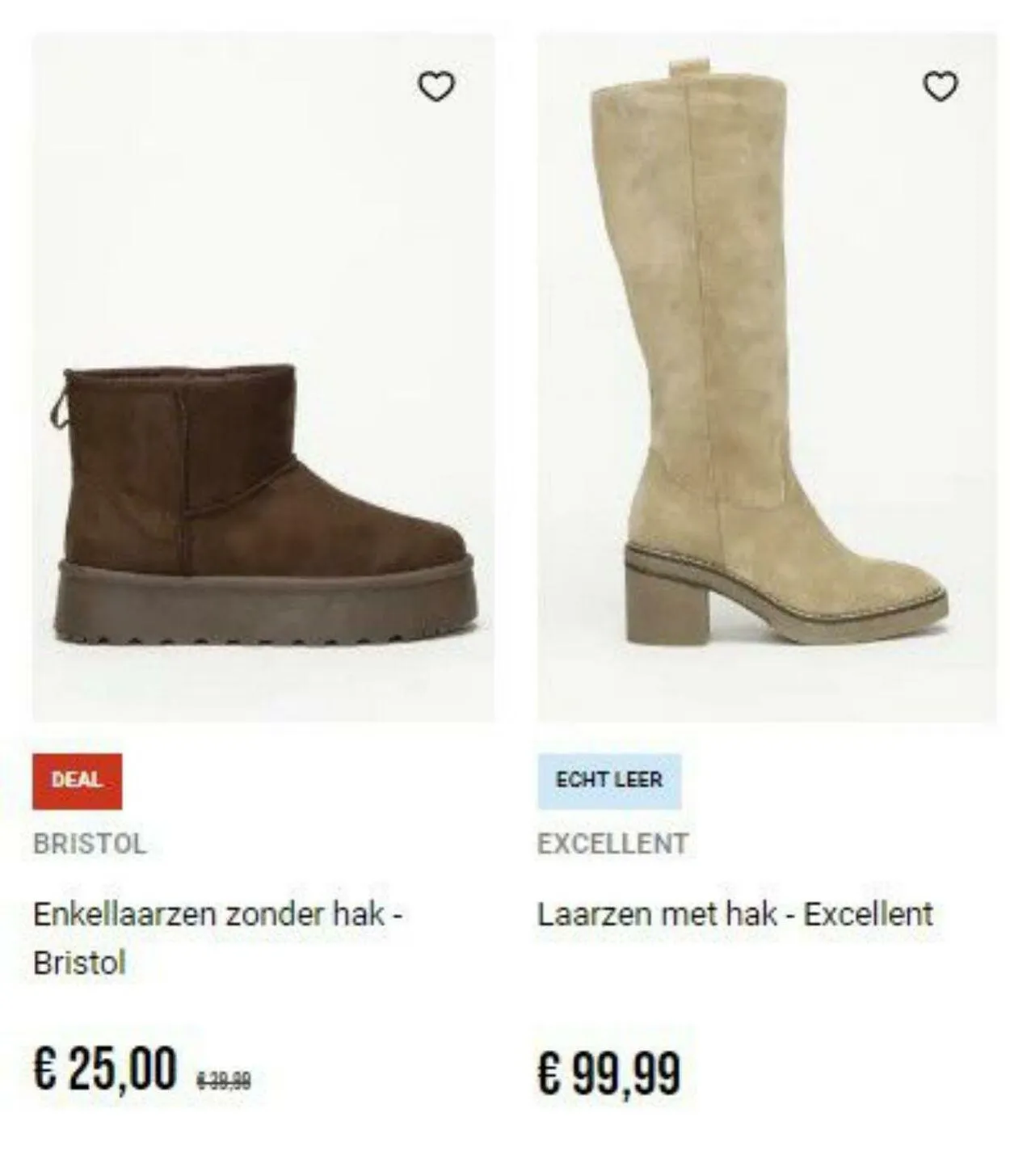The height and width of the screenshot is (1176, 1010).
Task: Add Bristol ankle boot to wishlist heart
Action: tap(436, 86)
